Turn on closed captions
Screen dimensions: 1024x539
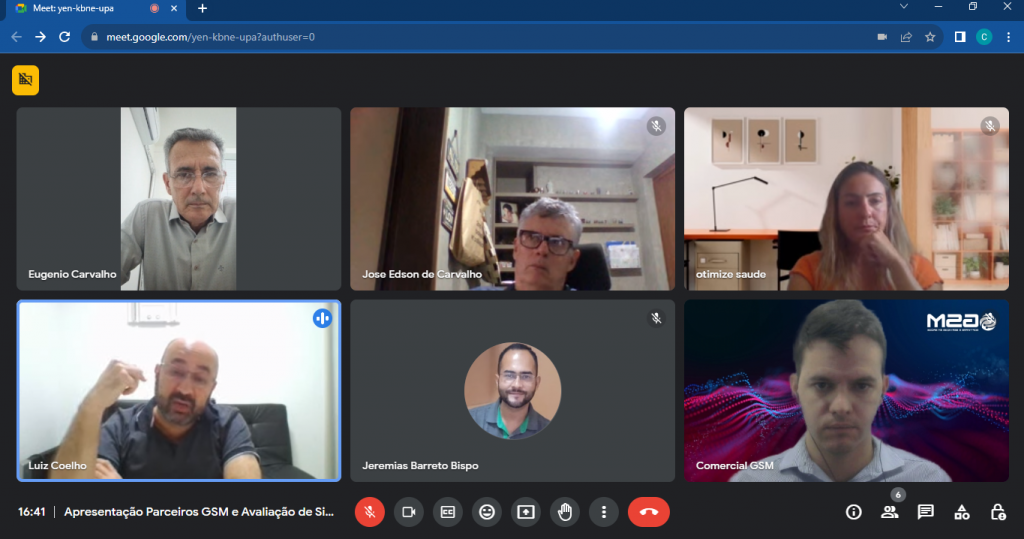click(448, 512)
